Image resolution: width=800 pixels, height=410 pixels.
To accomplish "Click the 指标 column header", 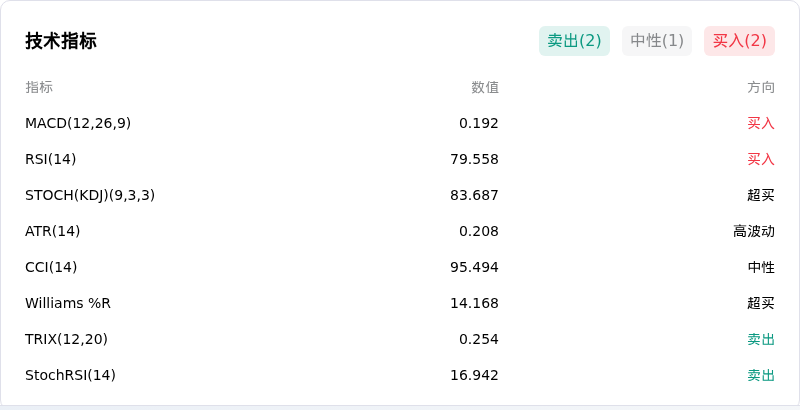I will point(39,87).
